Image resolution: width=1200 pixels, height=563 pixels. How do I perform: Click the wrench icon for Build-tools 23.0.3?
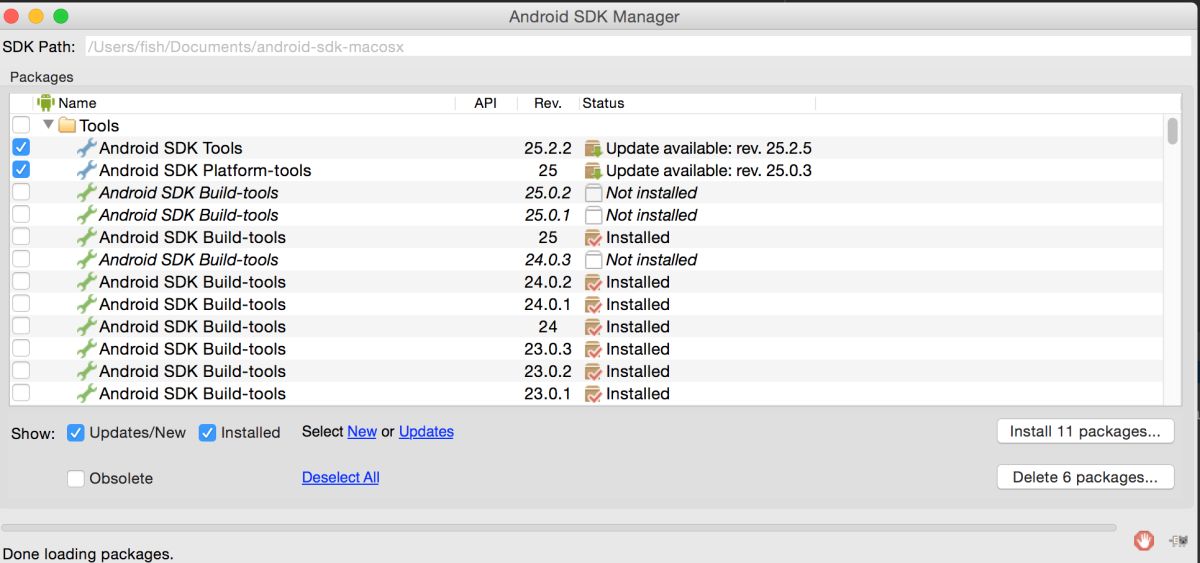point(87,349)
